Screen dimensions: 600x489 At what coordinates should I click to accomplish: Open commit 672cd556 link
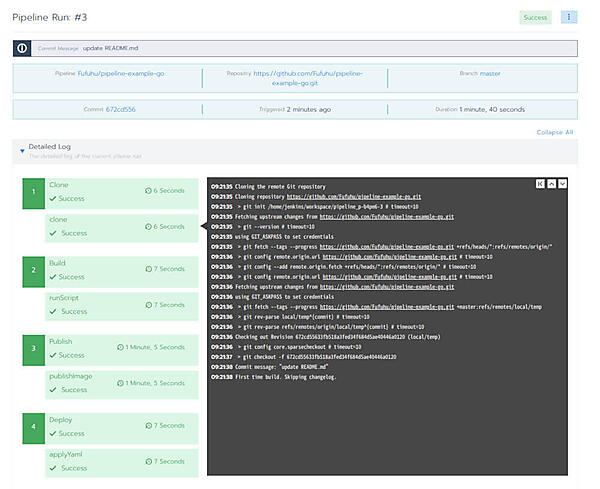click(121, 109)
